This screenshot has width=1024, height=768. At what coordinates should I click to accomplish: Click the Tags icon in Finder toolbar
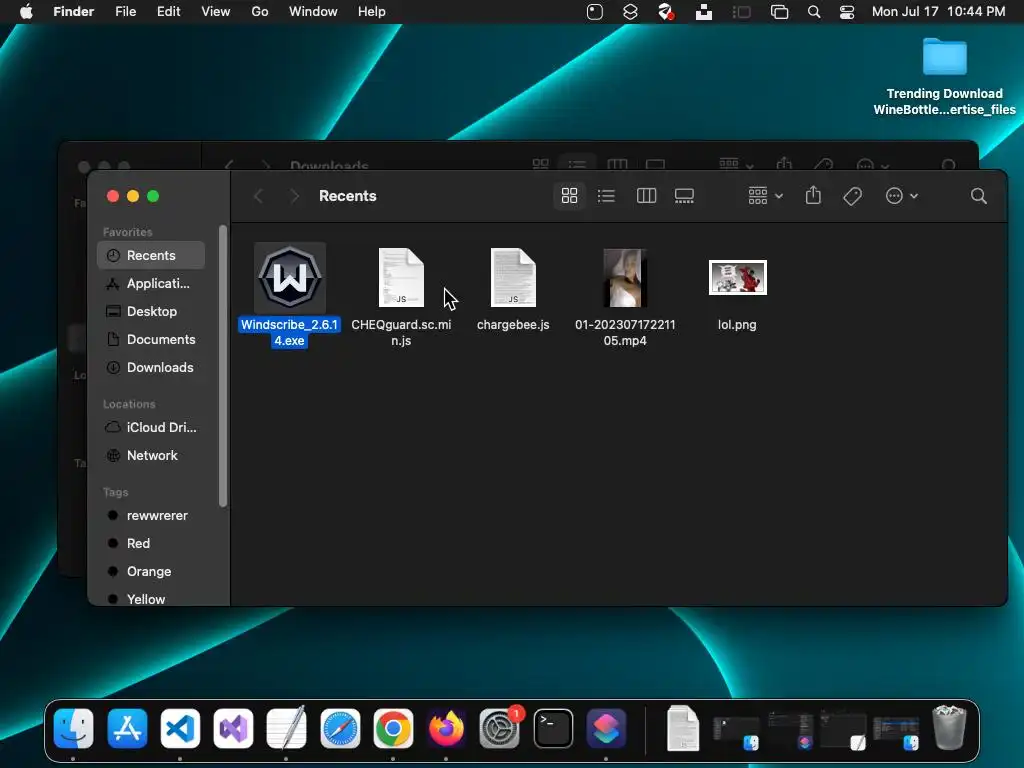click(x=852, y=196)
